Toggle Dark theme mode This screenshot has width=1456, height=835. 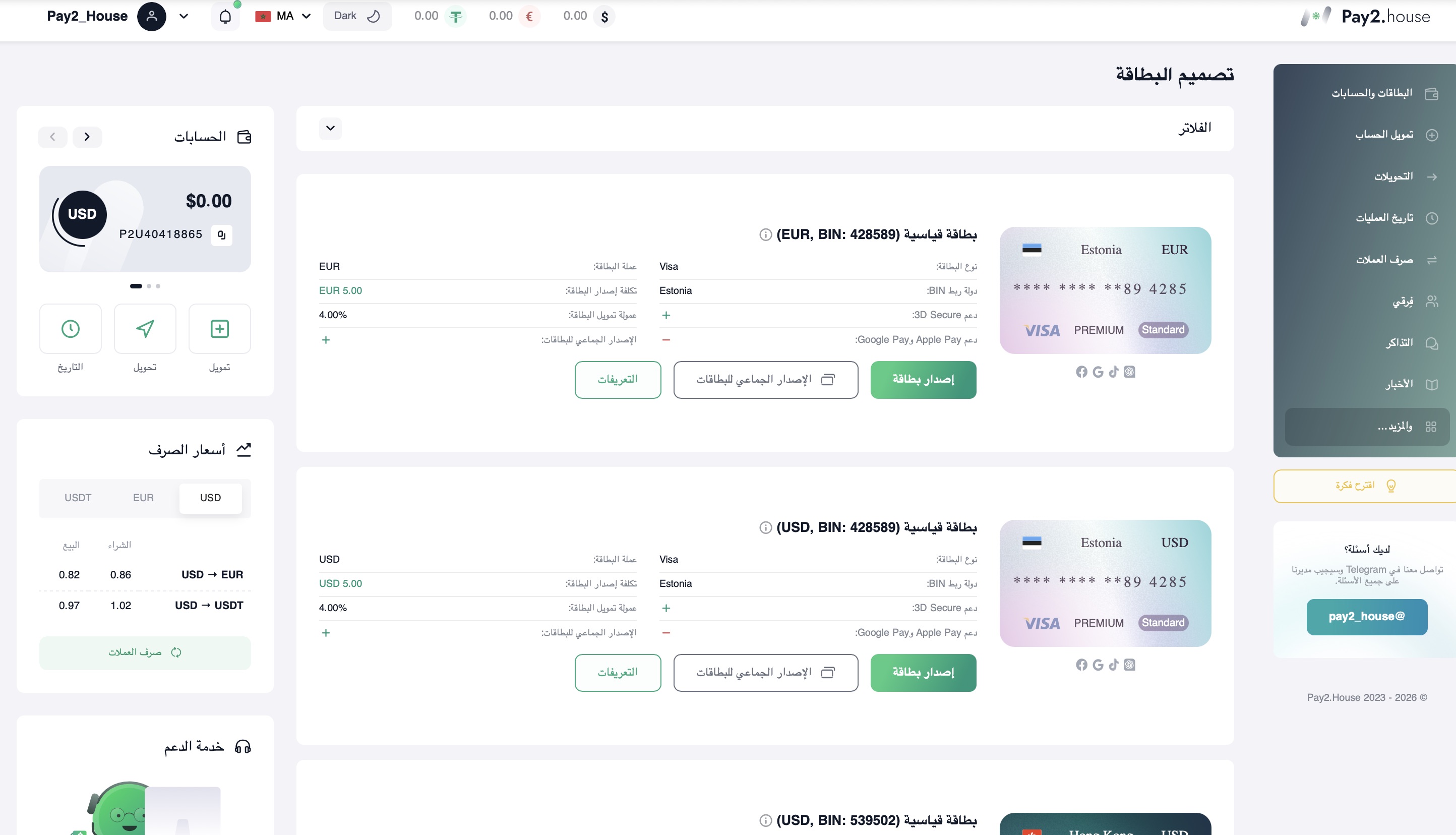point(357,16)
